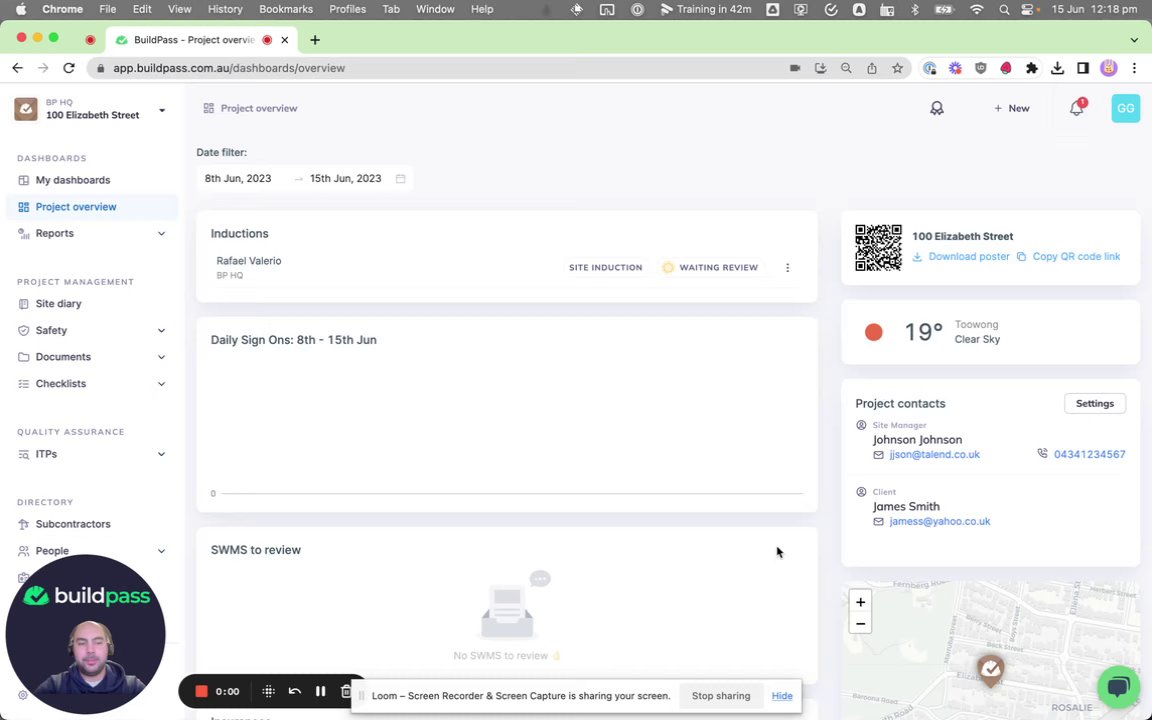
Task: Open Rafael Valerio induction row
Action: 507,267
